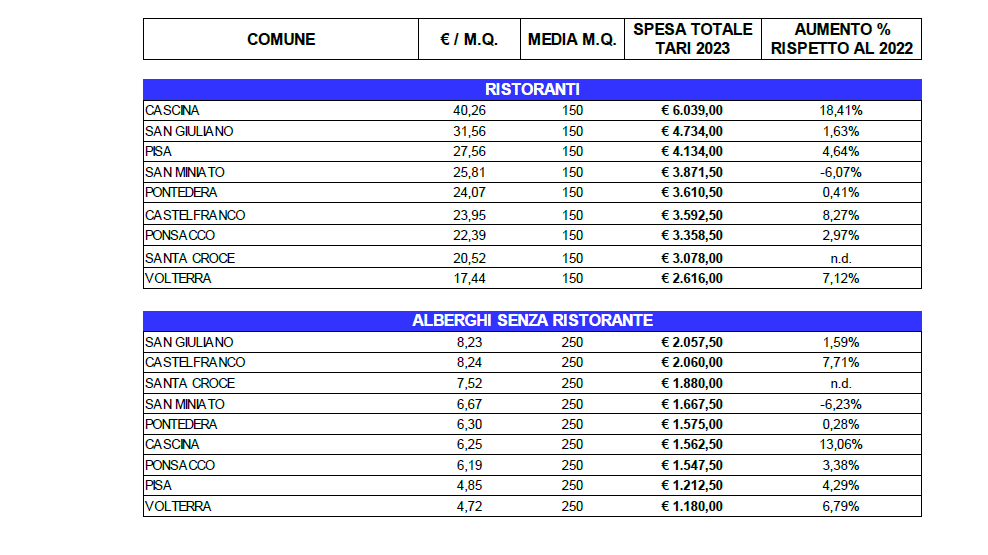The image size is (988, 555).
Task: Select the 7,71% Castelfranco hotel increase
Action: [x=841, y=362]
